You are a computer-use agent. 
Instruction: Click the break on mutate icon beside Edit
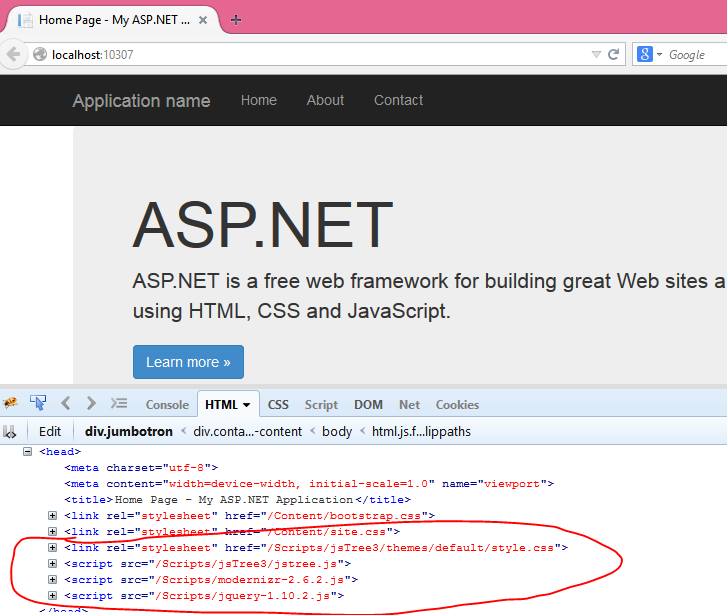(x=10, y=432)
